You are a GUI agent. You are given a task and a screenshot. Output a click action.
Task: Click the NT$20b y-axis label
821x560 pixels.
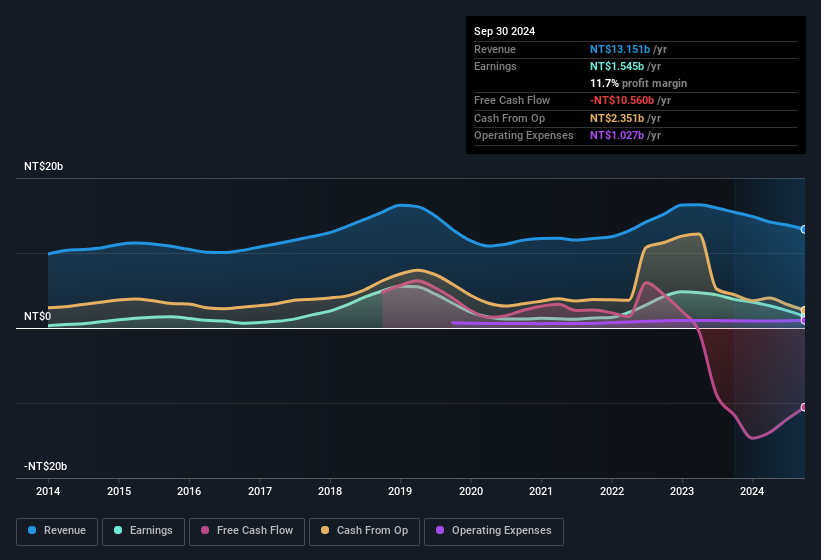click(x=43, y=166)
